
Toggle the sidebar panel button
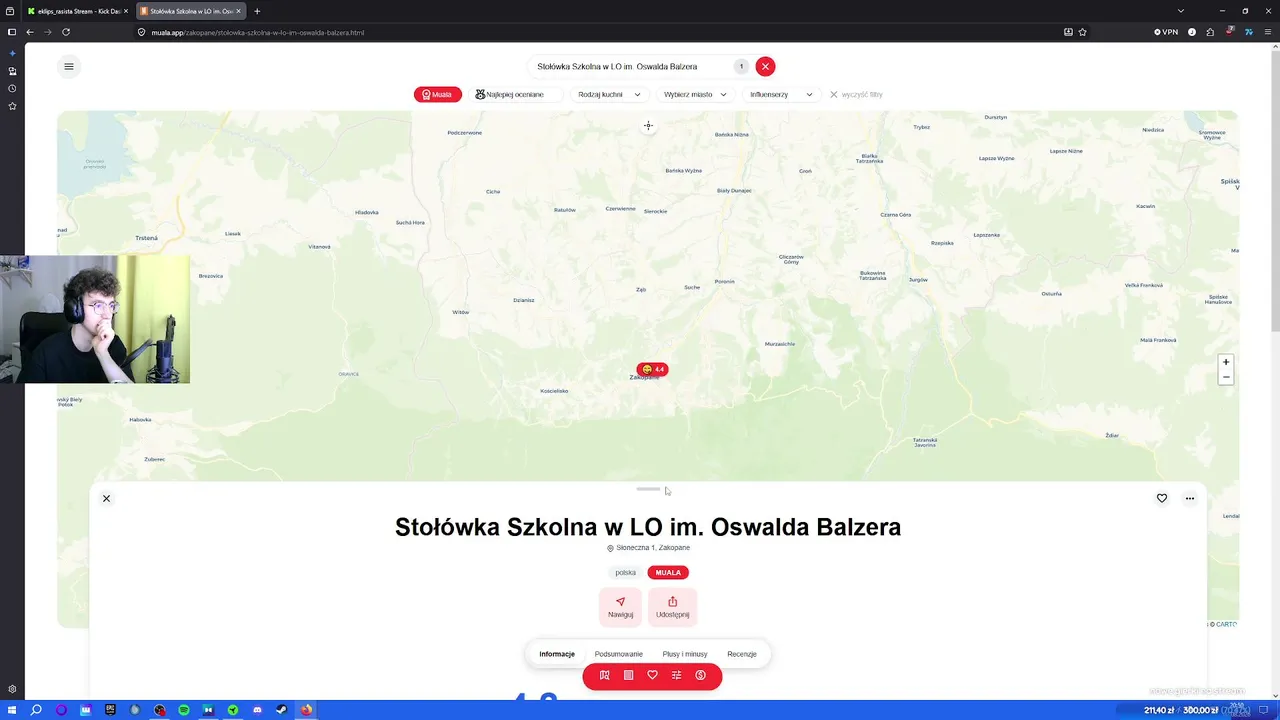[12, 32]
